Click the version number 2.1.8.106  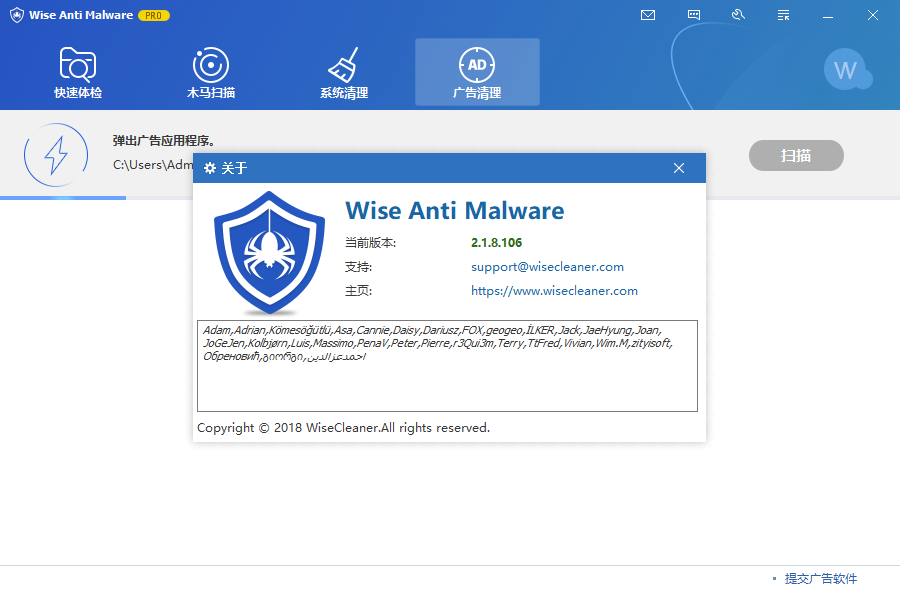496,243
